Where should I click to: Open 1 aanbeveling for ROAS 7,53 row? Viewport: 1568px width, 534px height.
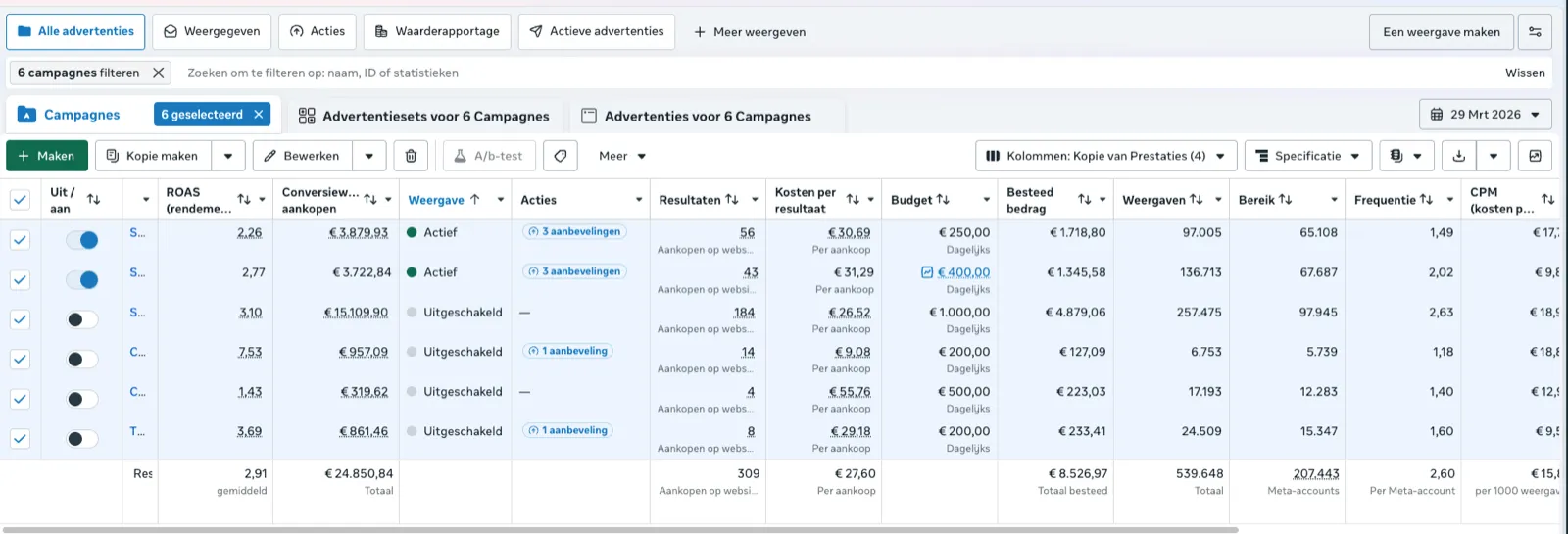(x=567, y=351)
